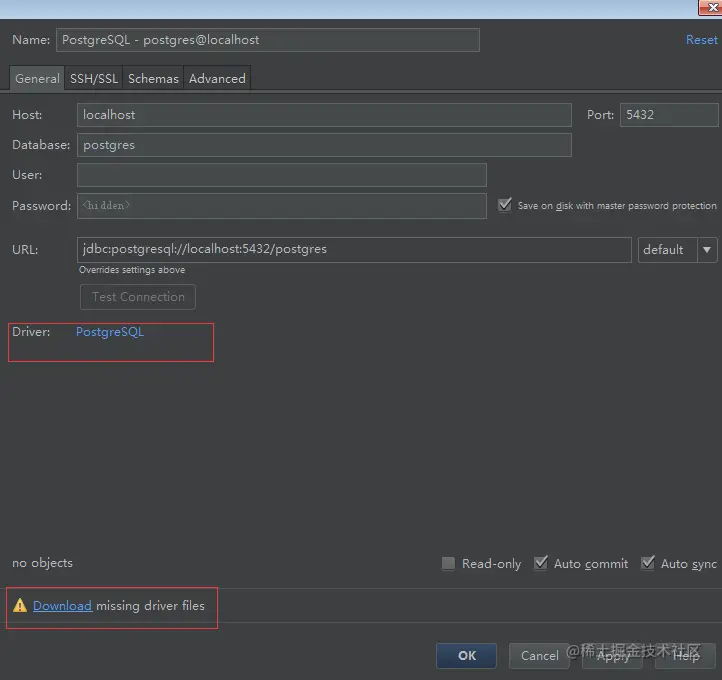Image resolution: width=722 pixels, height=680 pixels.
Task: Click Download to get missing driver files
Action: pyautogui.click(x=62, y=605)
